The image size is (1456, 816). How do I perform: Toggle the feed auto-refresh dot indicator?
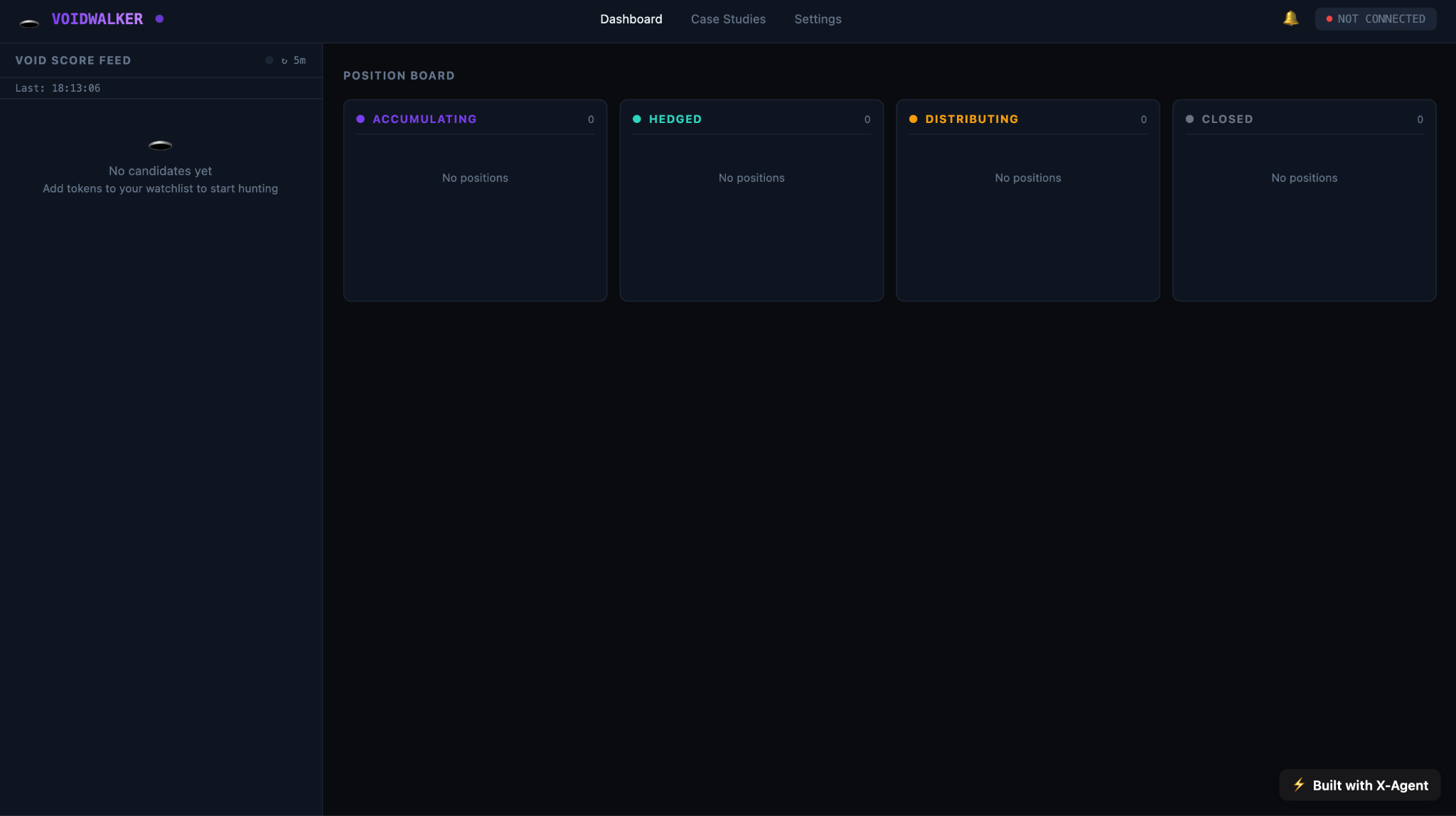click(269, 60)
